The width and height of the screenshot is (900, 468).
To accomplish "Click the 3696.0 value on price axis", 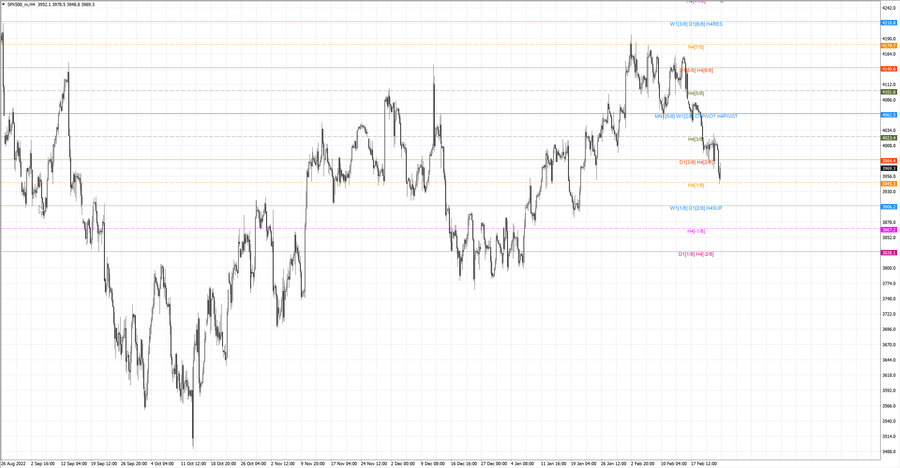I will click(x=889, y=329).
